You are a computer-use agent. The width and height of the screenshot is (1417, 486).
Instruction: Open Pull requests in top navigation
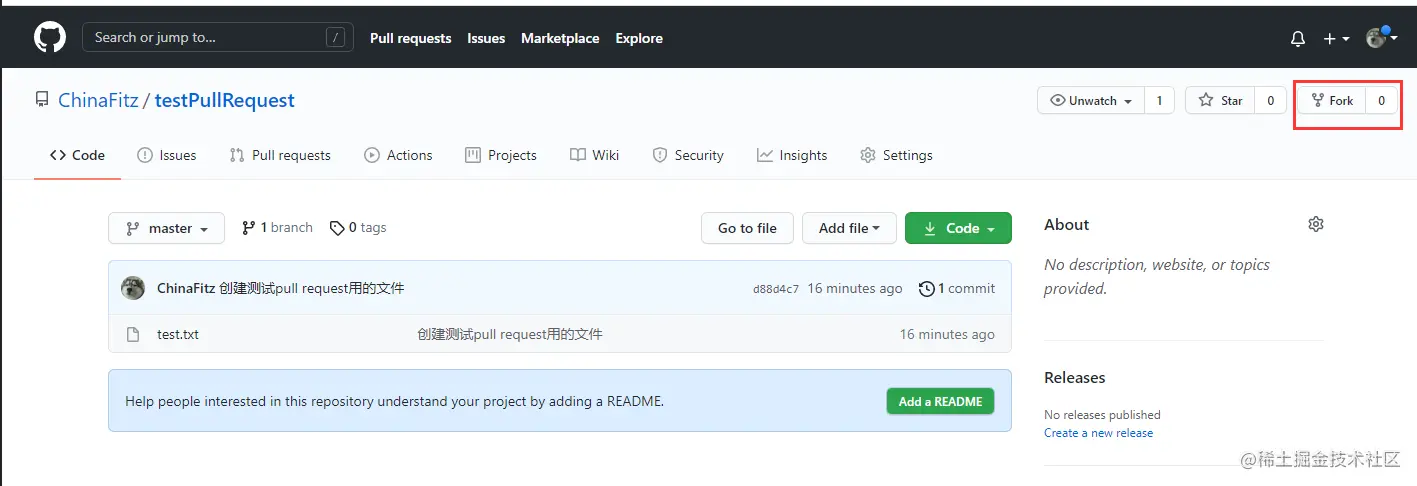pyautogui.click(x=411, y=38)
